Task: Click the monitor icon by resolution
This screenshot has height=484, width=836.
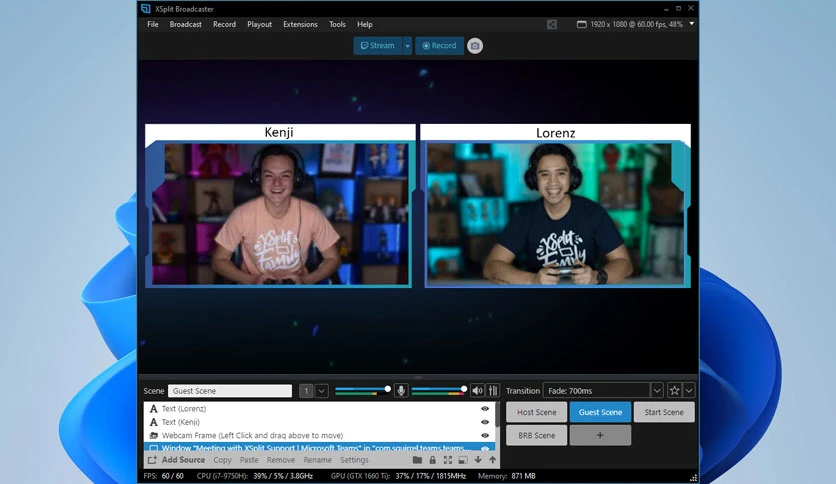Action: pyautogui.click(x=582, y=24)
